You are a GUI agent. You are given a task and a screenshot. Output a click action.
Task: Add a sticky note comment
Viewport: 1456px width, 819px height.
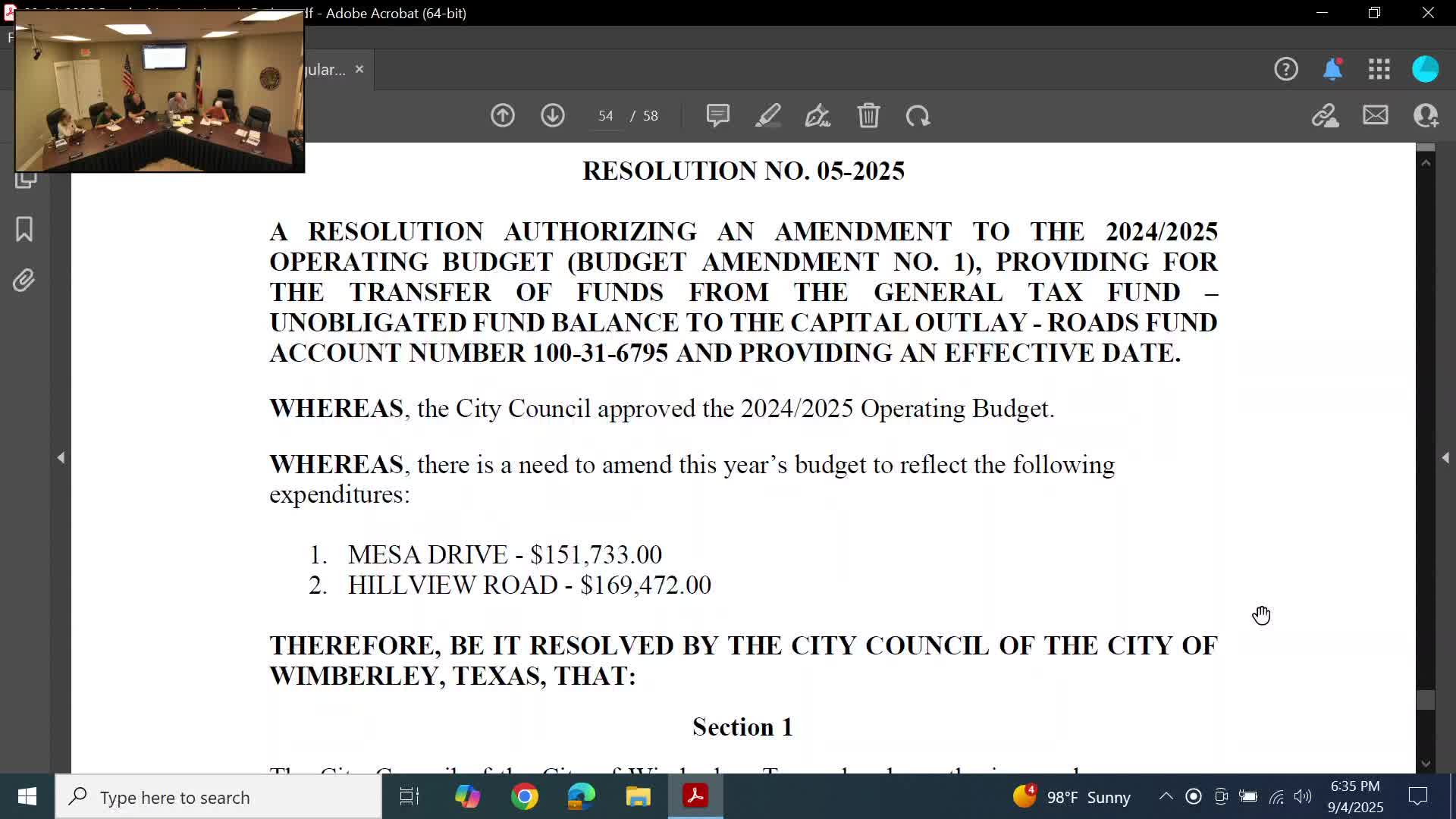[717, 115]
